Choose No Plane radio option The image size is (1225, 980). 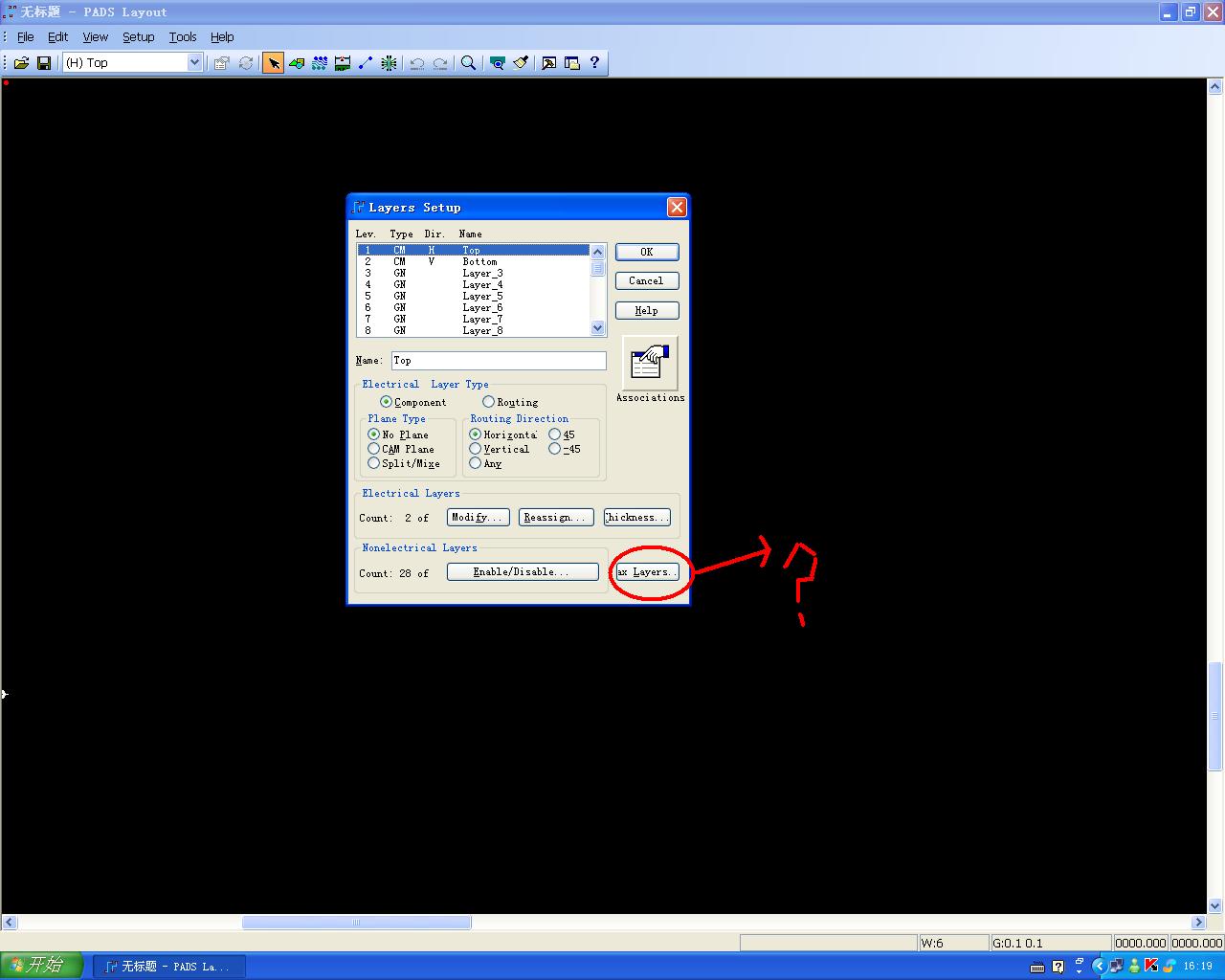click(x=374, y=434)
